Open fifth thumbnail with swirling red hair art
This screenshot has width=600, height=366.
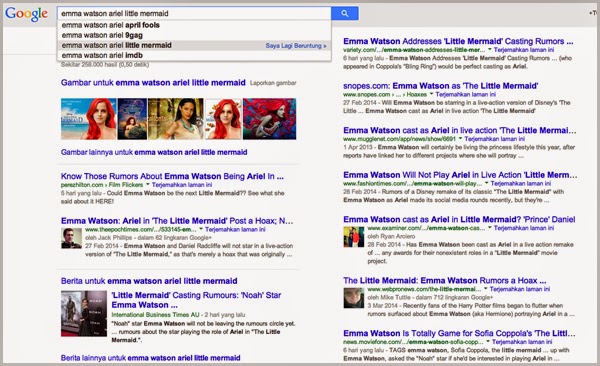pos(269,119)
